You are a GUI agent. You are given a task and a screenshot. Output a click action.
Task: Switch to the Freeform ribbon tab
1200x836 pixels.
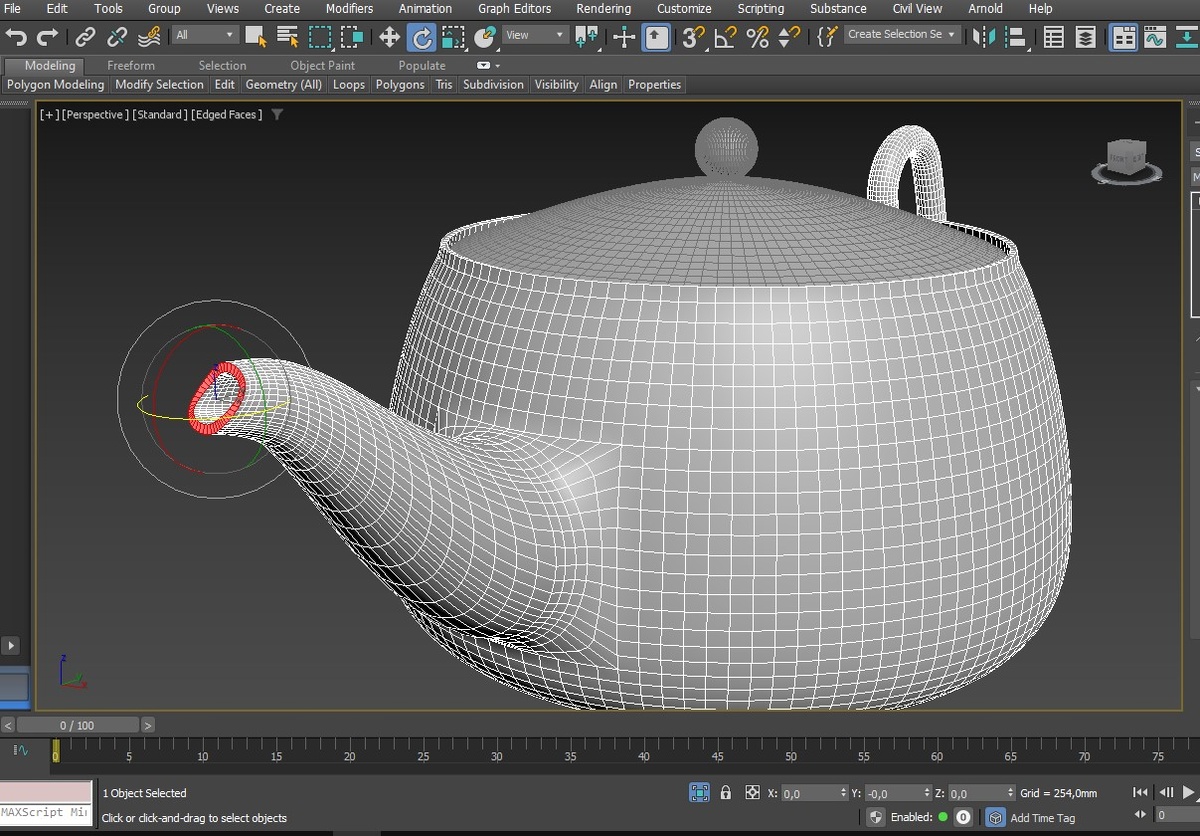tap(131, 65)
